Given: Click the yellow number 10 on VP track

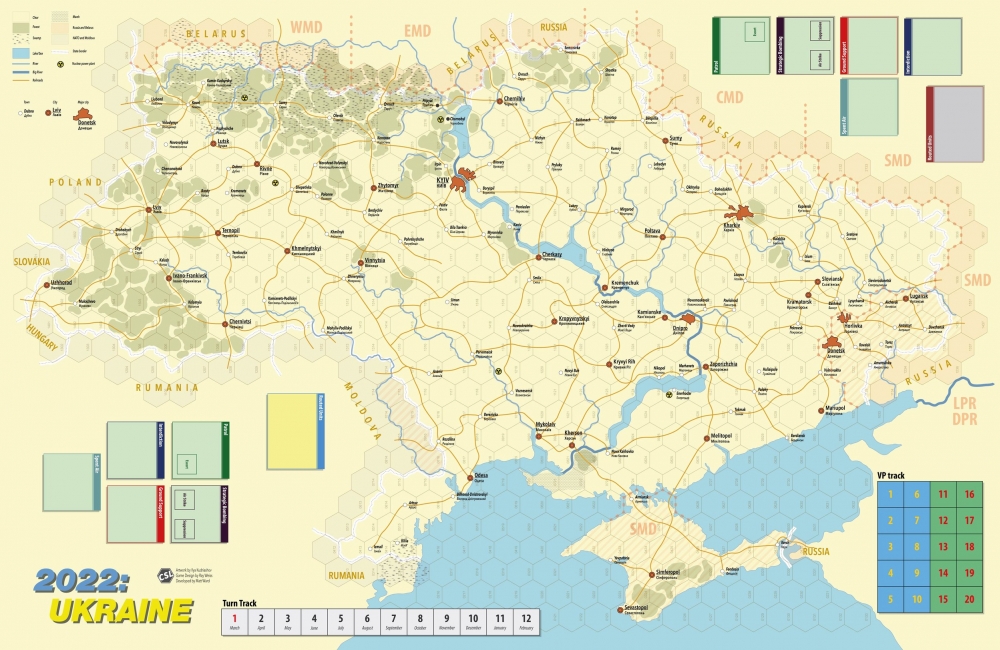Looking at the screenshot, I should pos(917,598).
